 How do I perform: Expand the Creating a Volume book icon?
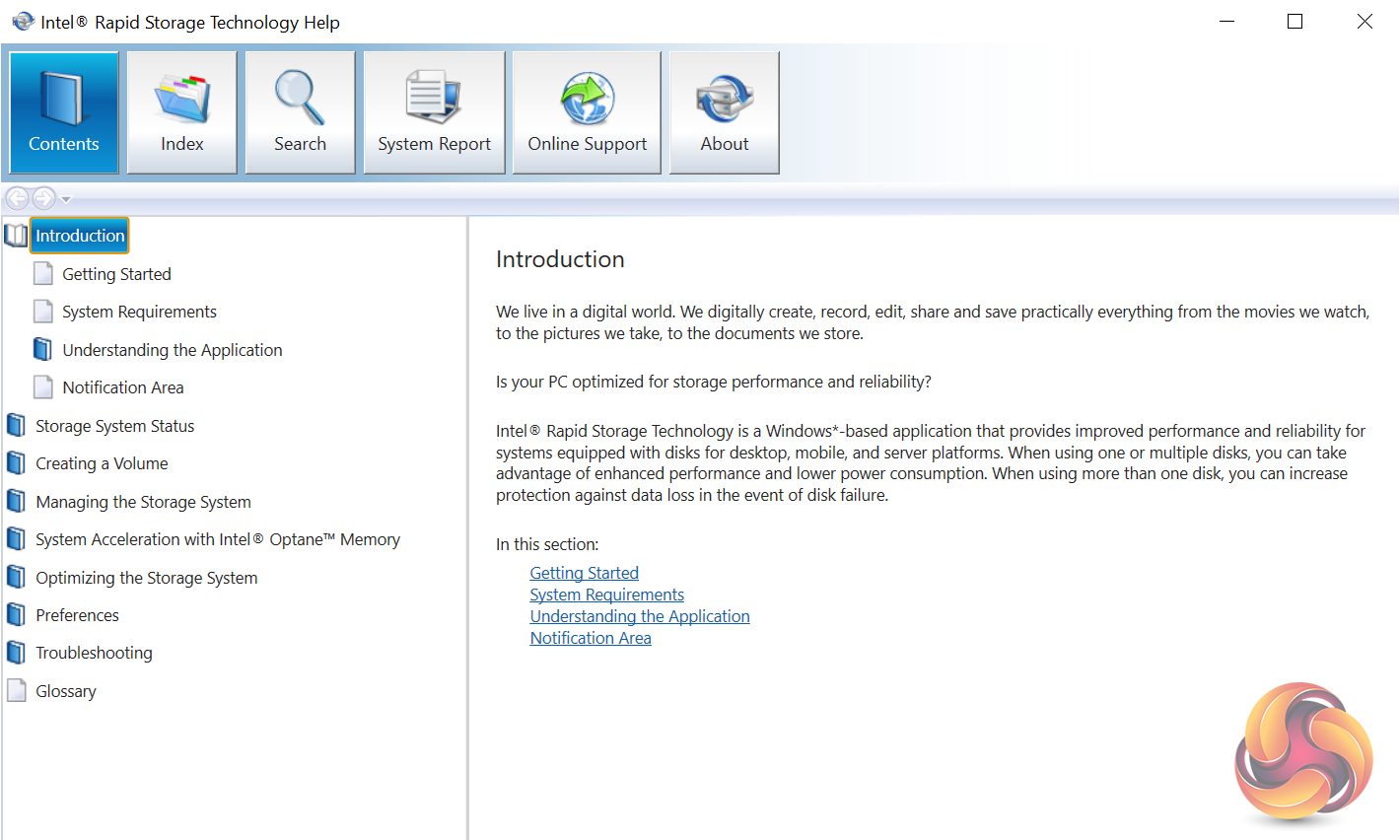[x=16, y=463]
